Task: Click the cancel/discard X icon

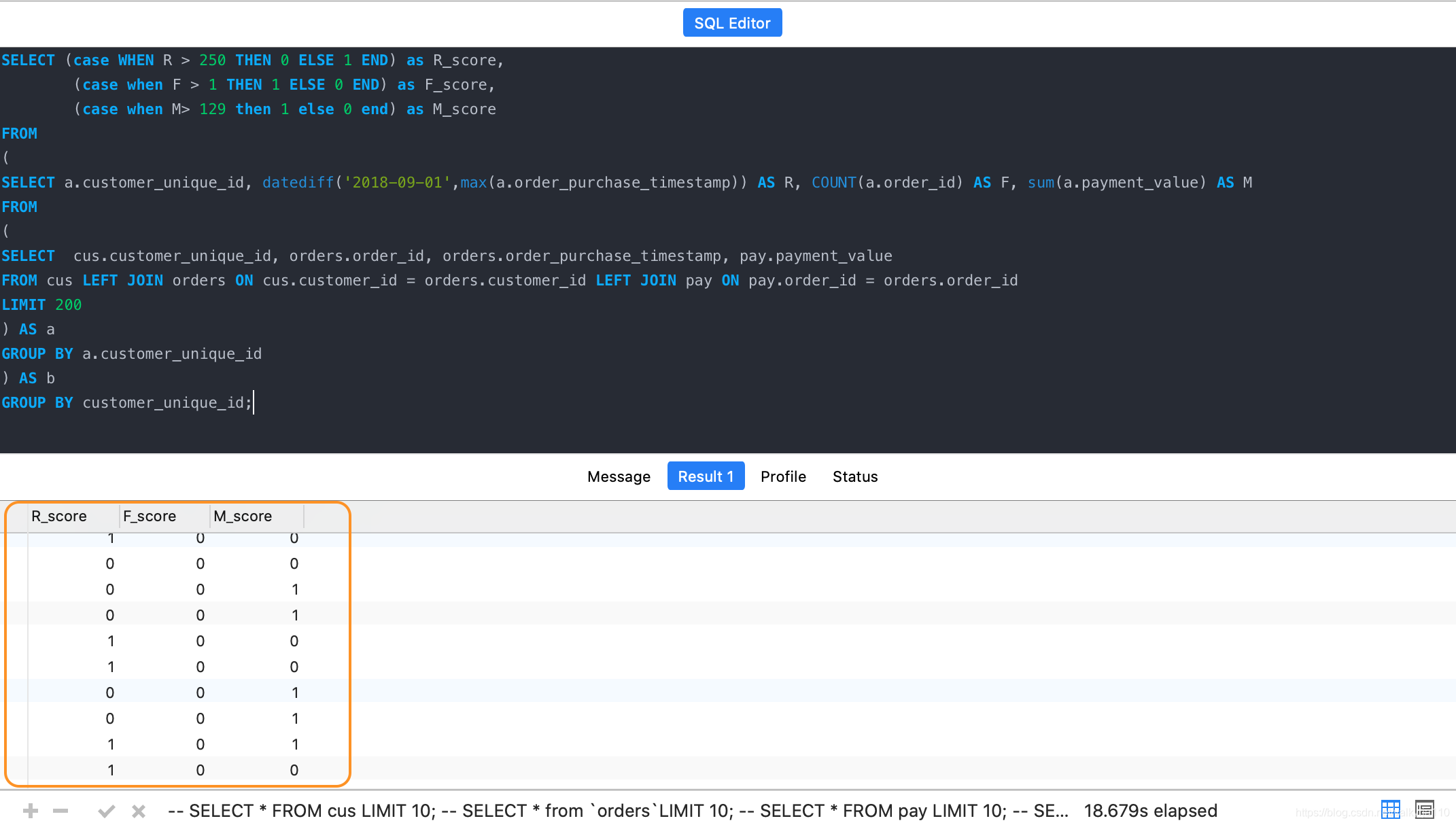Action: pos(139,810)
